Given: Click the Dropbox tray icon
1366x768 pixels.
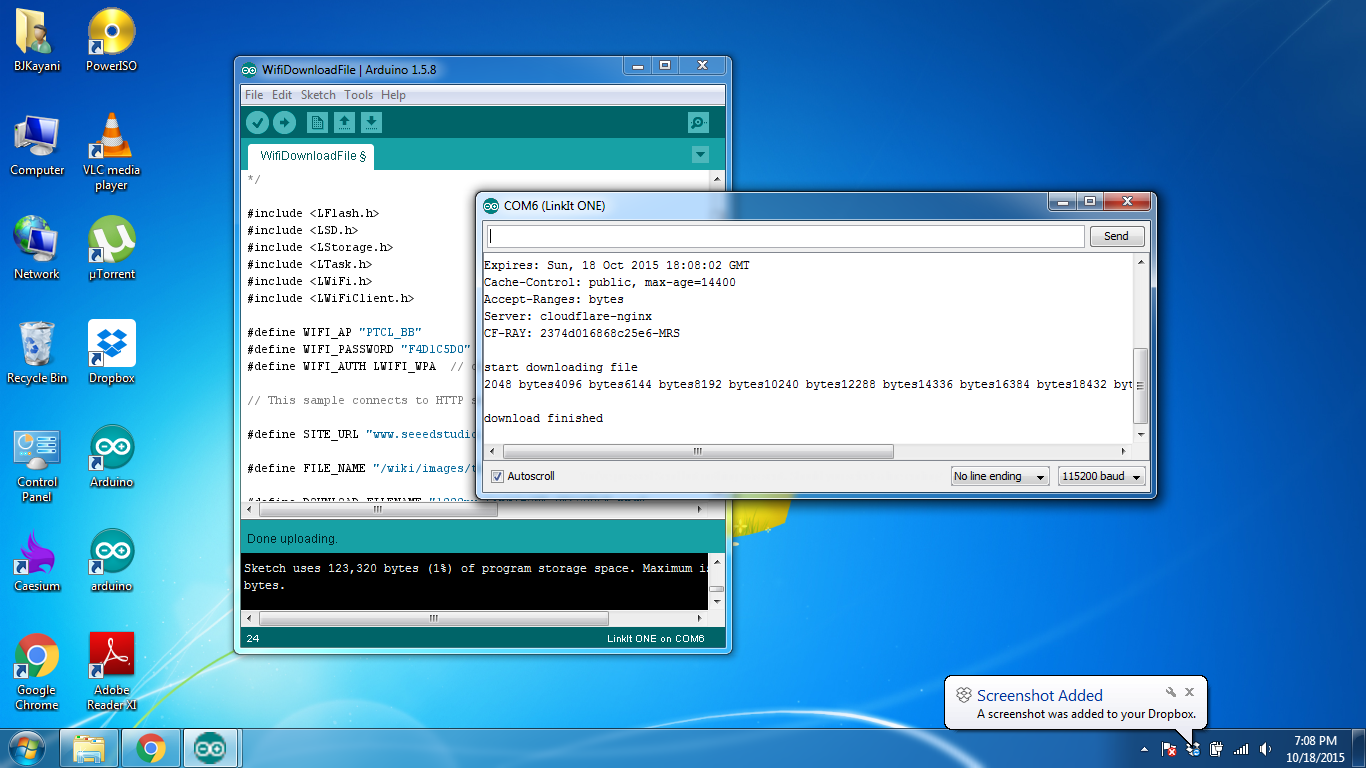Looking at the screenshot, I should [x=1192, y=748].
